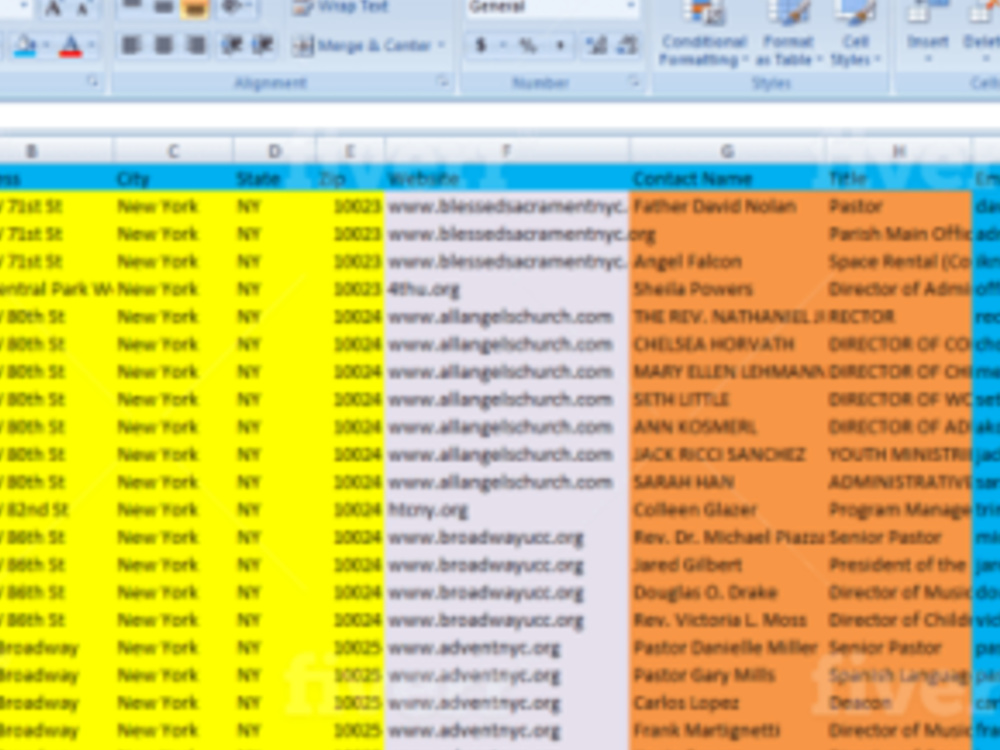Select the 'Title' header cell
The height and width of the screenshot is (750, 1000).
pos(899,179)
